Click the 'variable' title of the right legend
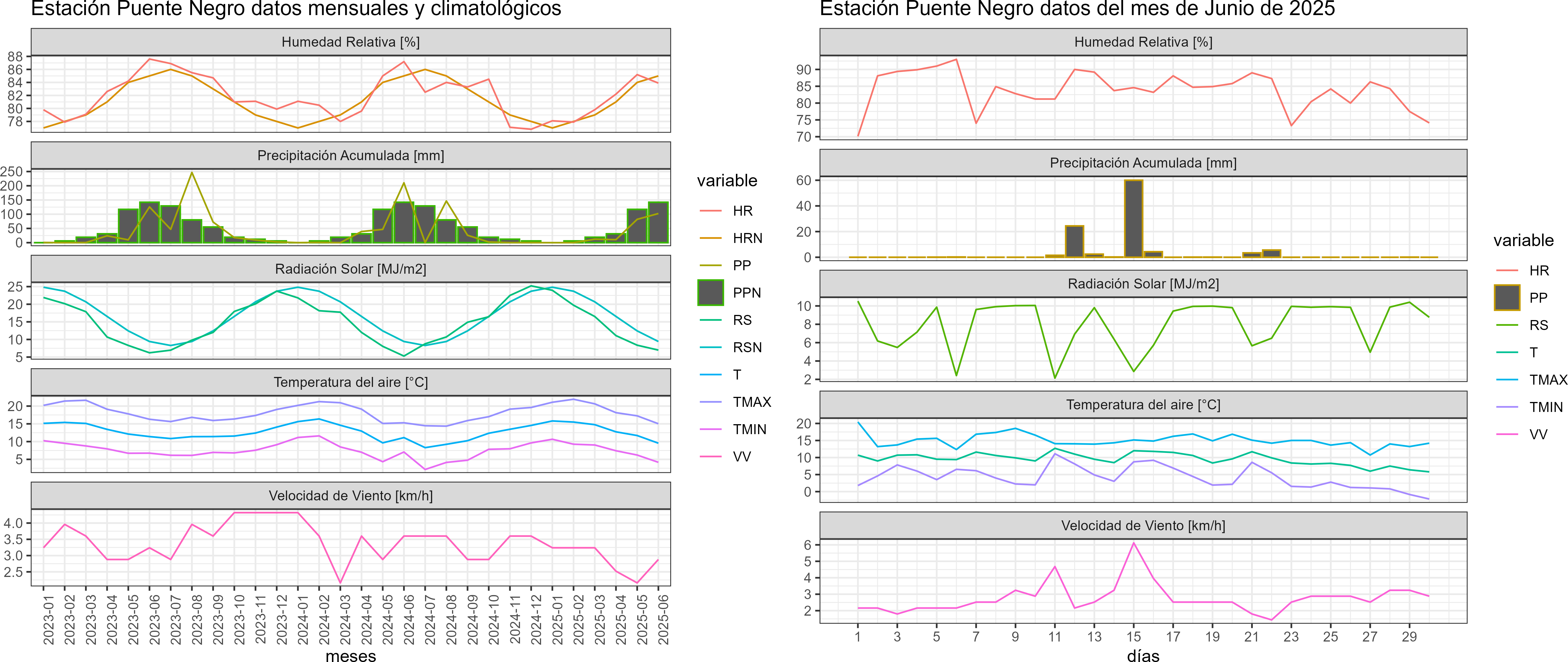 click(x=1523, y=240)
